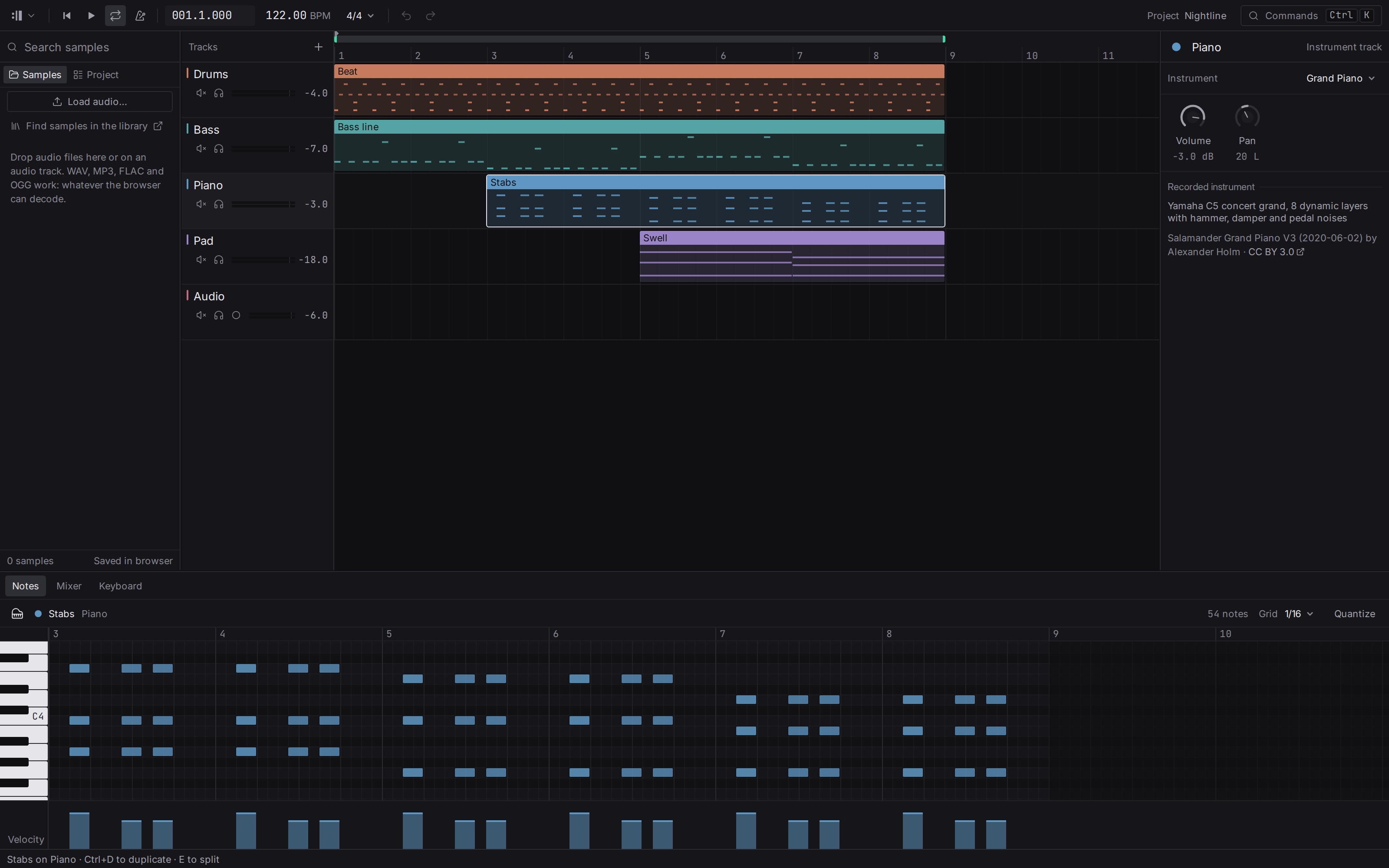This screenshot has width=1389, height=868.
Task: Open the Grand Piano instrument dropdown
Action: pyautogui.click(x=1341, y=78)
